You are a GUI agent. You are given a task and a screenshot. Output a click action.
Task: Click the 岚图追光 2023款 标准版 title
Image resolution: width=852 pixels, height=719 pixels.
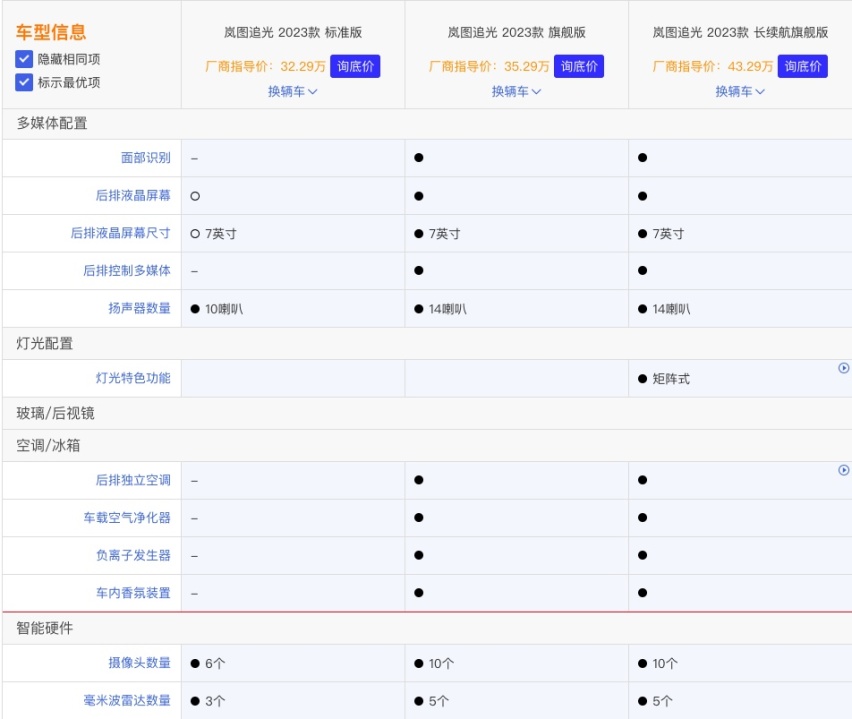point(293,33)
